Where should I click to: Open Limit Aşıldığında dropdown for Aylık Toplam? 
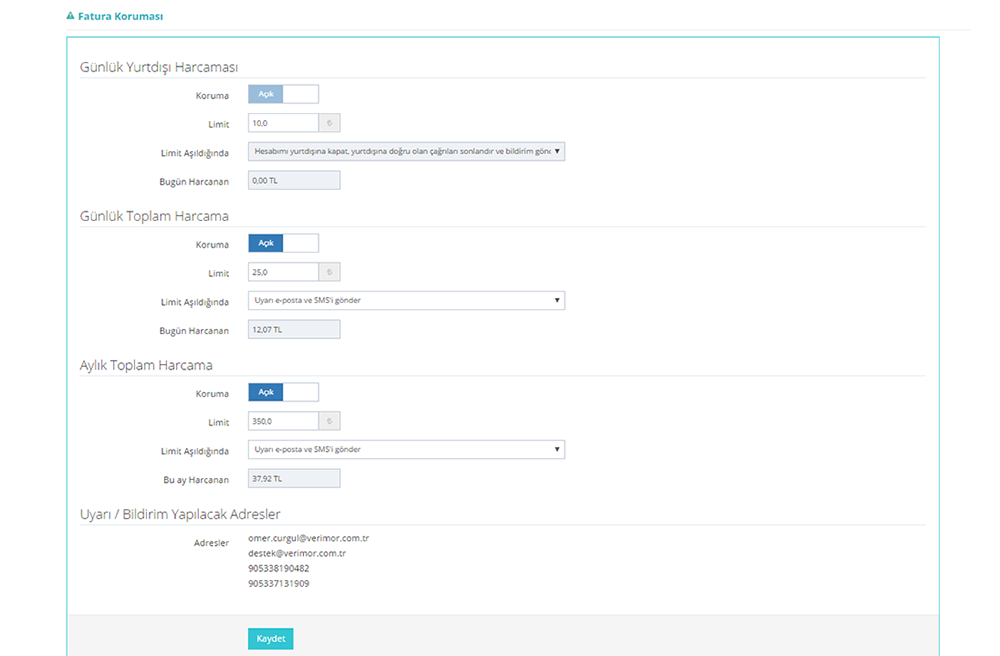click(406, 450)
